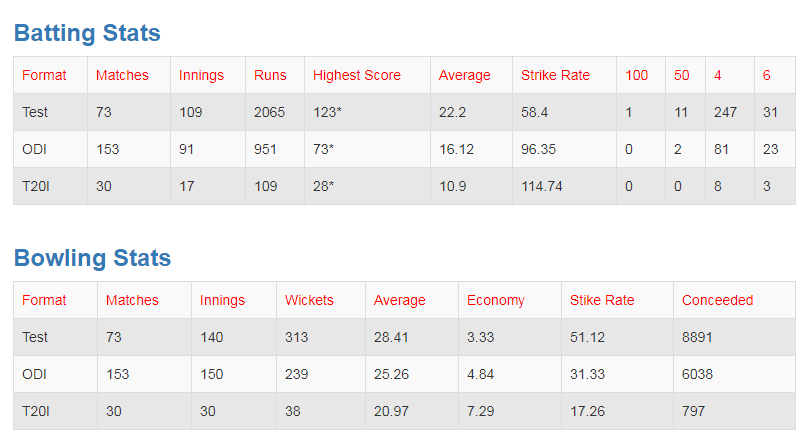
Task: Select the bowling Innings column header
Action: (x=222, y=300)
